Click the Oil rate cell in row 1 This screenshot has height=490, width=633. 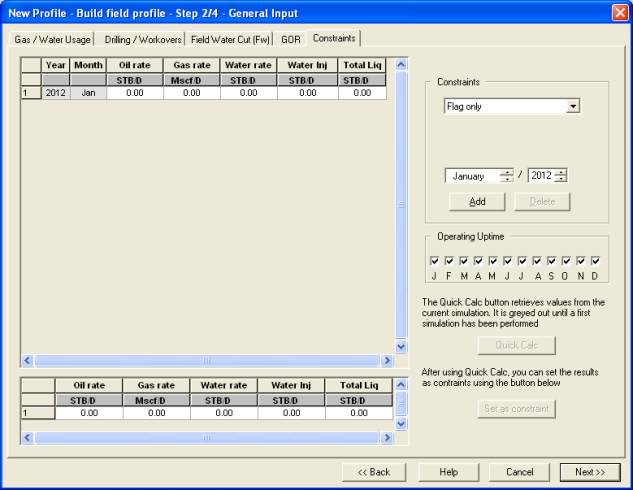(x=135, y=93)
